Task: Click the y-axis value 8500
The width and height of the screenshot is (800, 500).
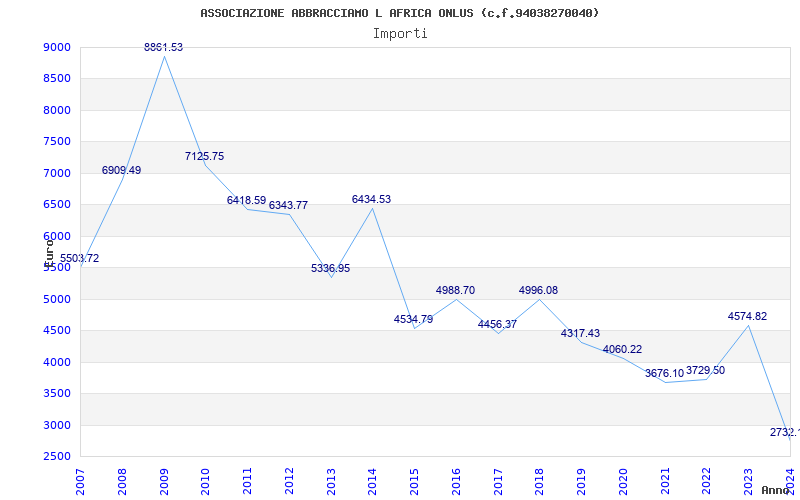Action: point(57,79)
